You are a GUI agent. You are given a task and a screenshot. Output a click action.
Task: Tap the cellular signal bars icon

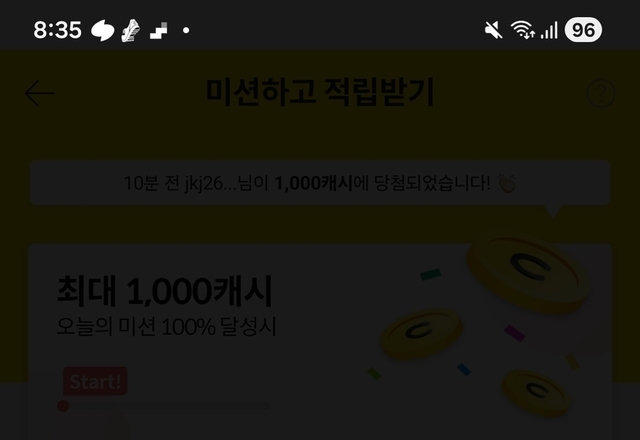click(549, 31)
